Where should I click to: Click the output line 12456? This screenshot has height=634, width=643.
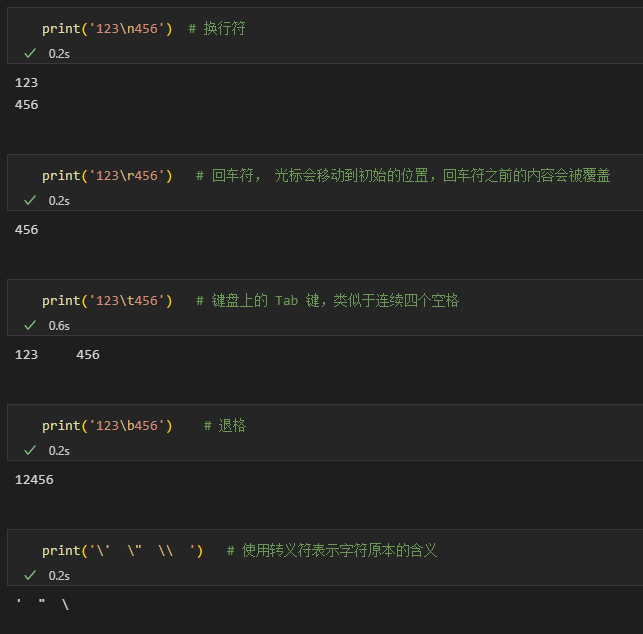coord(34,480)
